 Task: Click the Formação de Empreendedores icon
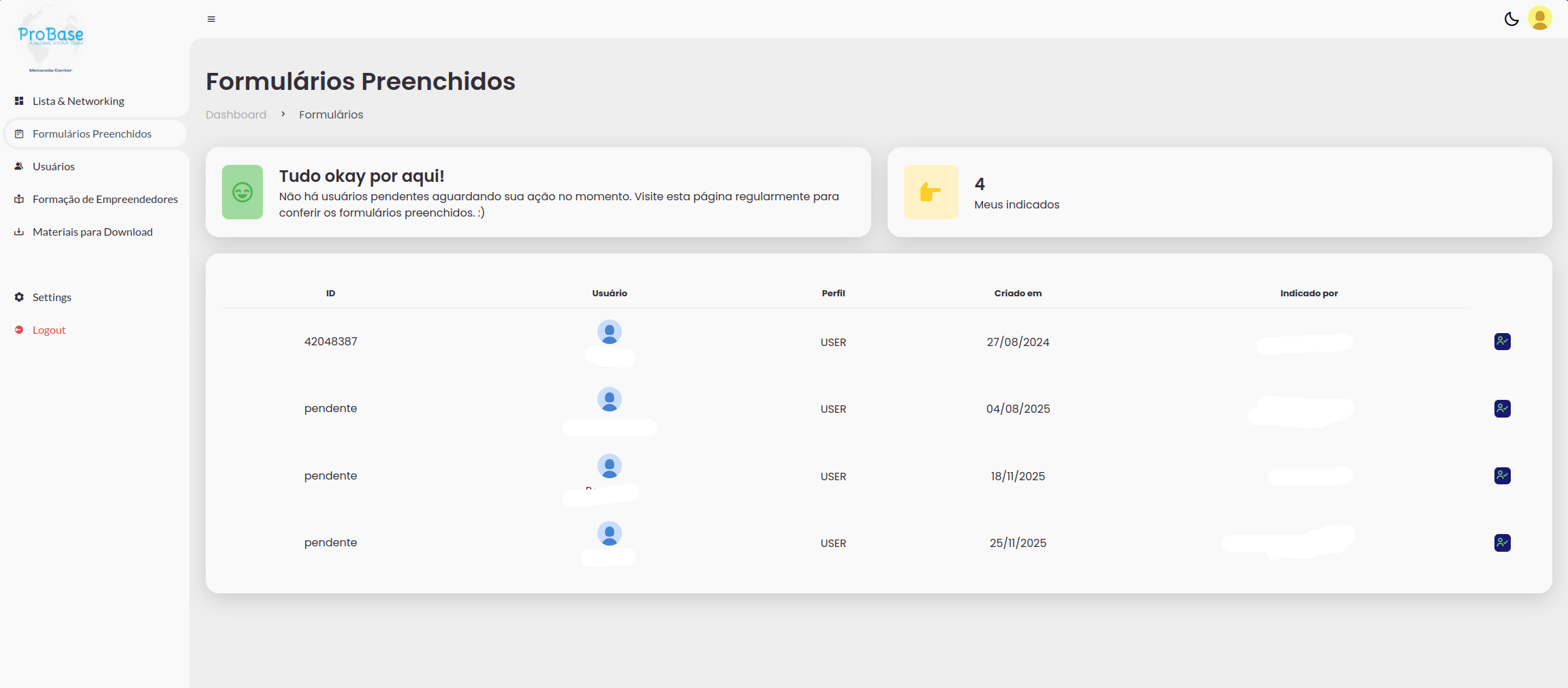point(19,199)
